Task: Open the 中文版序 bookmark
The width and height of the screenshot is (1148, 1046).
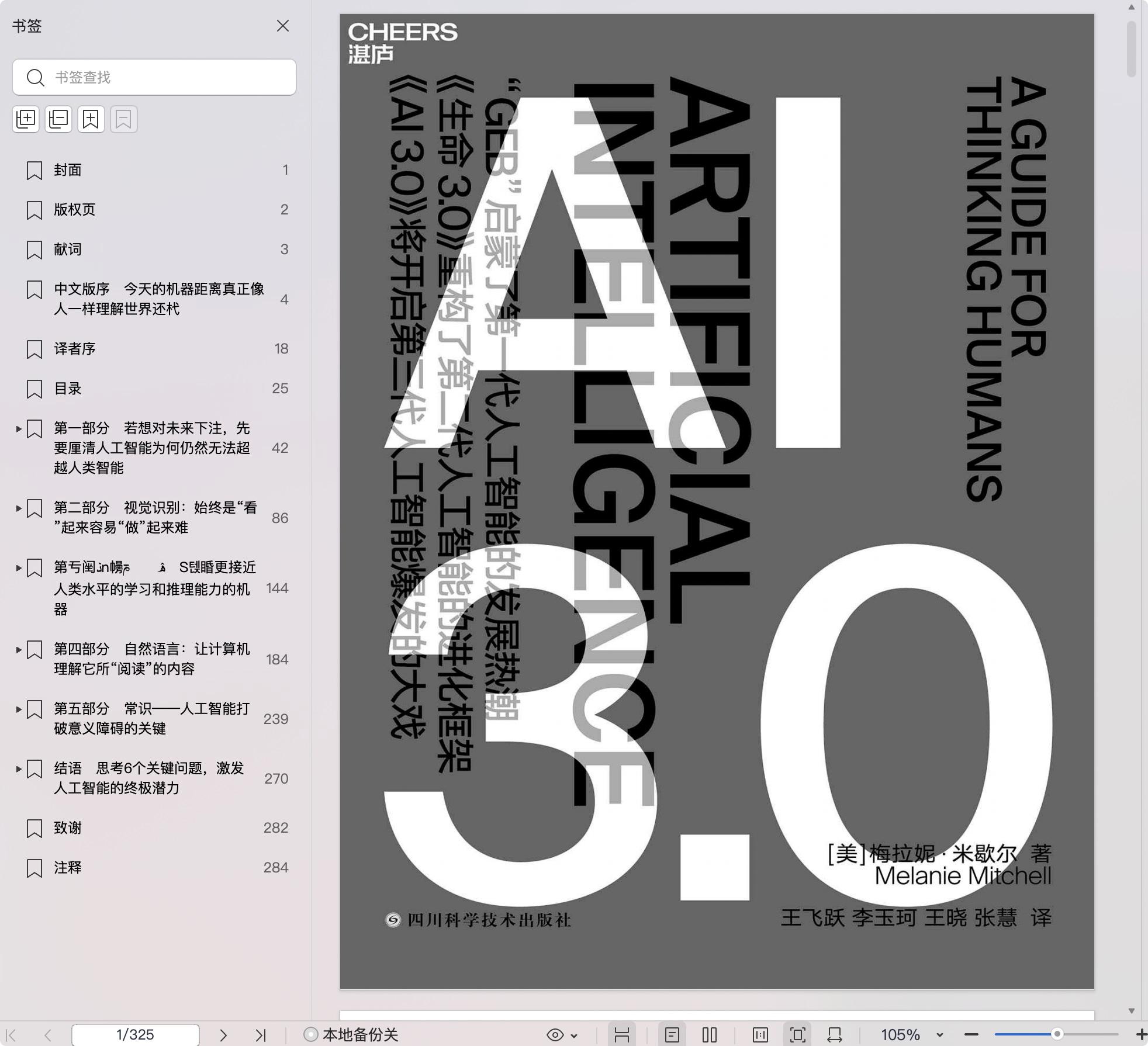Action: click(x=159, y=299)
